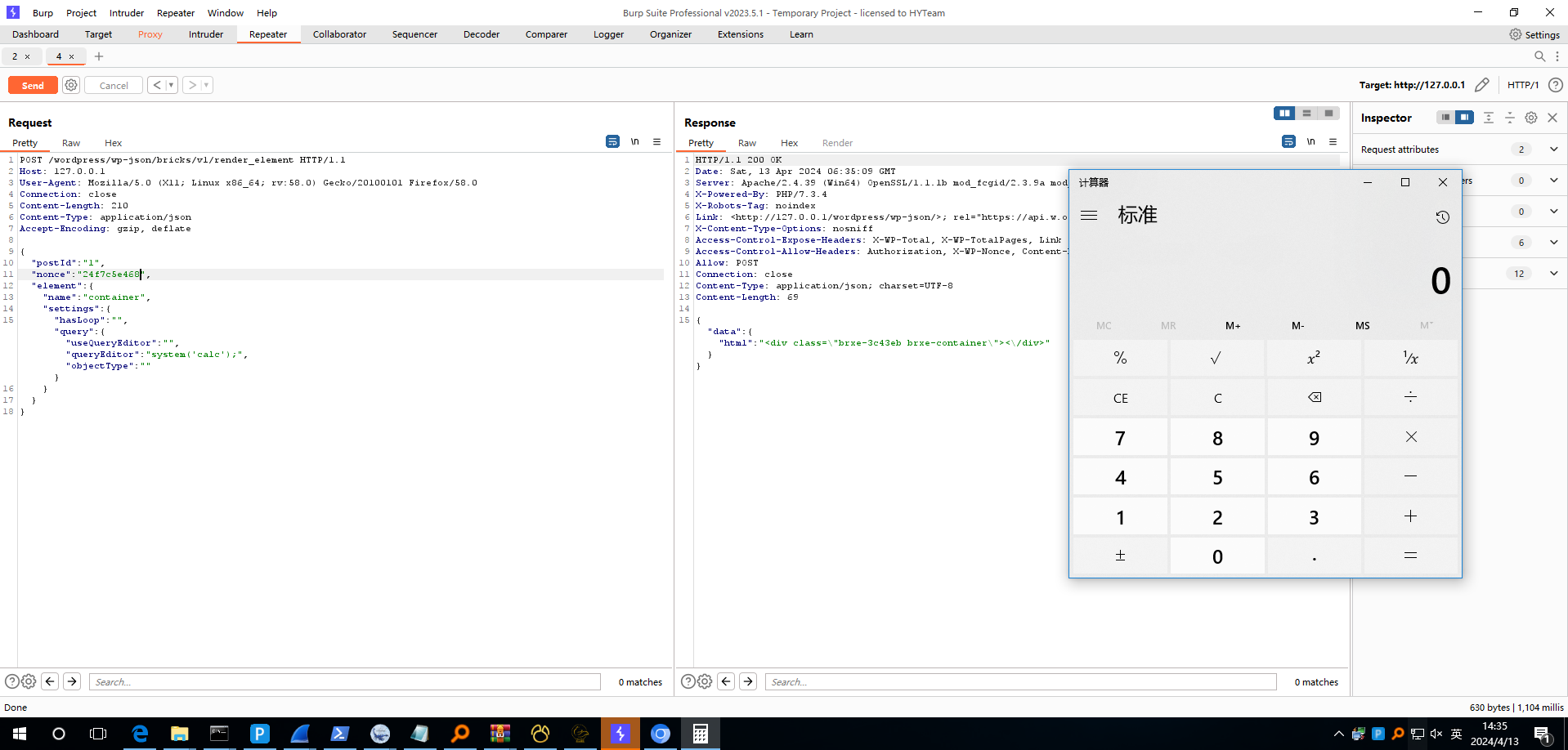1568x750 pixels.
Task: Click the Cancel button
Action: coord(114,85)
